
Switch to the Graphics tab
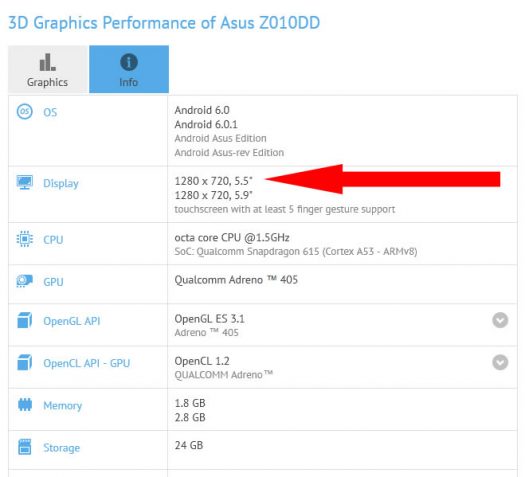pyautogui.click(x=48, y=69)
